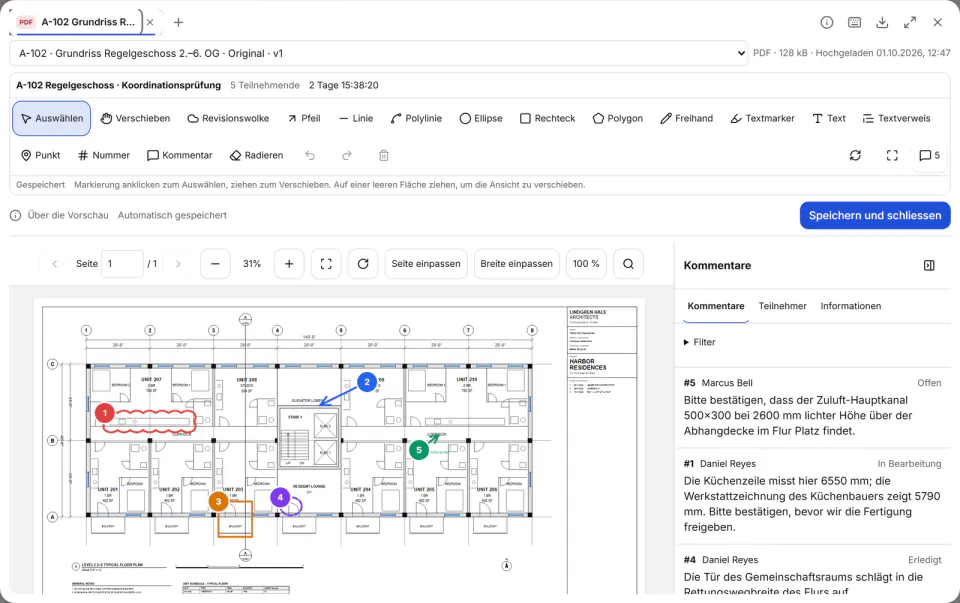This screenshot has width=960, height=603.
Task: Select the Ellipse tool
Action: 481,118
